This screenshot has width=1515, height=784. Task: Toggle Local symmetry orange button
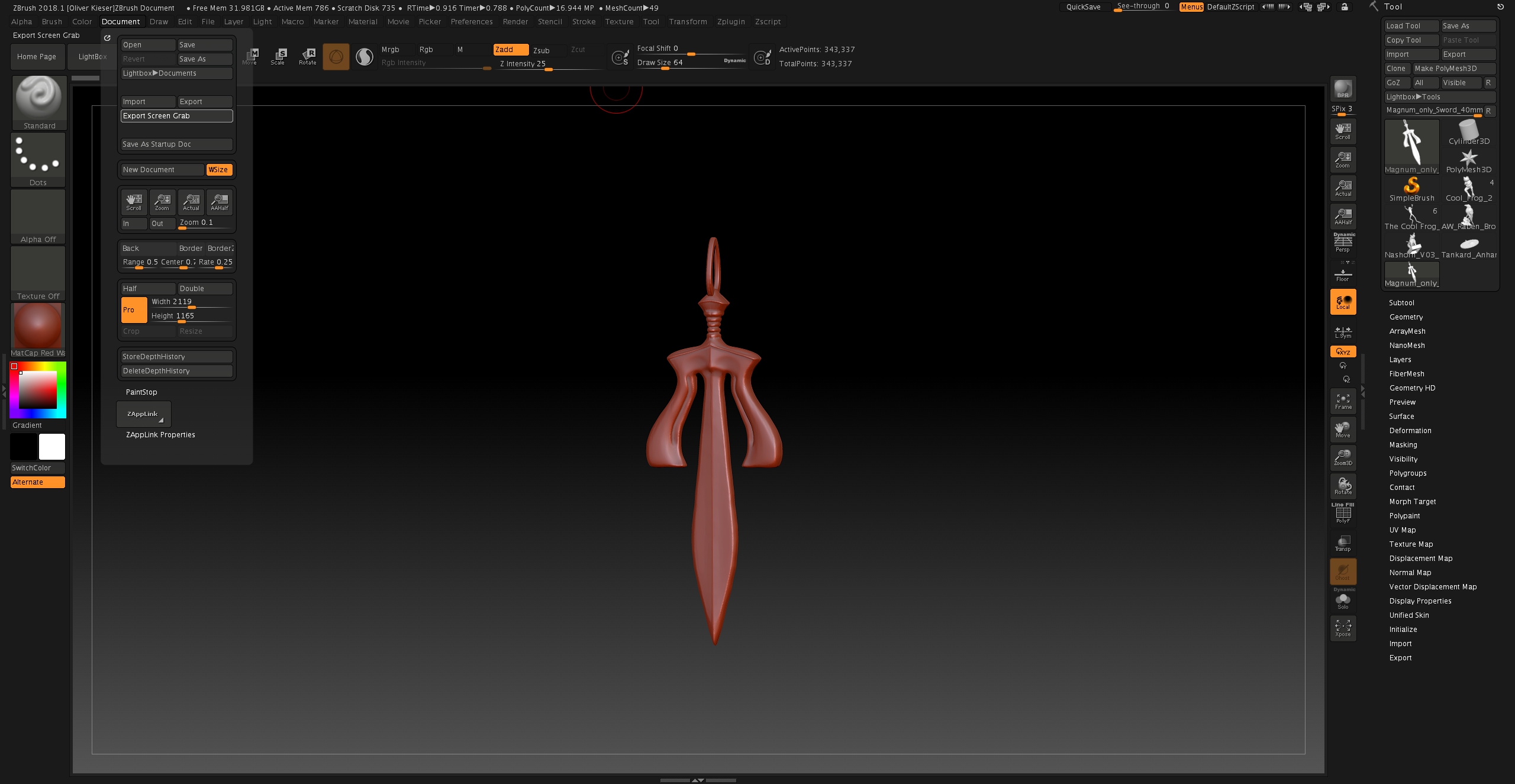pos(1343,302)
